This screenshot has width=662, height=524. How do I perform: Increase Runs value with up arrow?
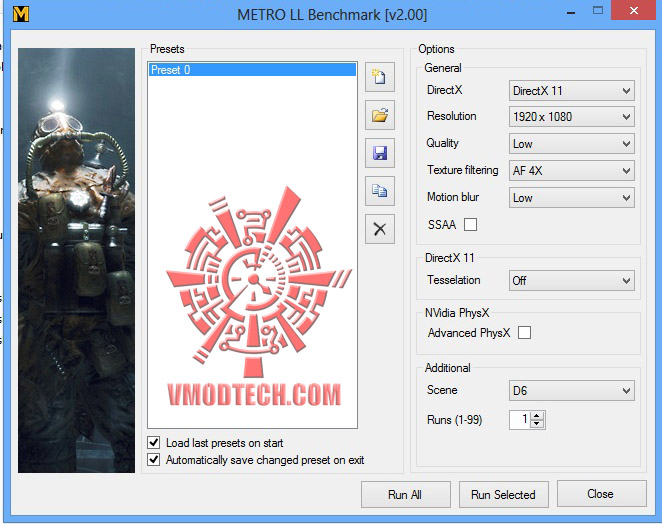pyautogui.click(x=537, y=415)
